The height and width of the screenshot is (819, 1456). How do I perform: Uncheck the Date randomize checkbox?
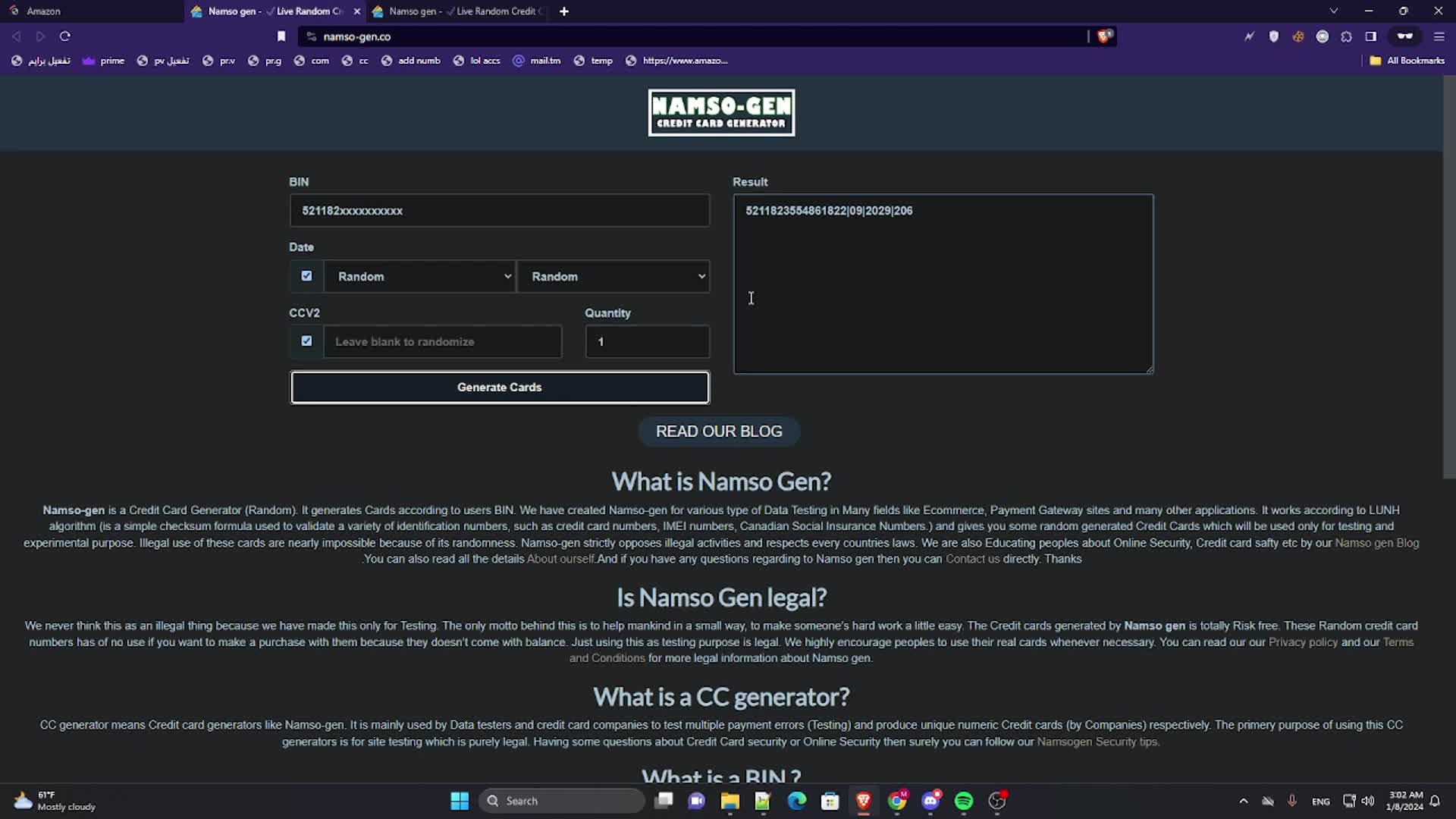click(306, 275)
